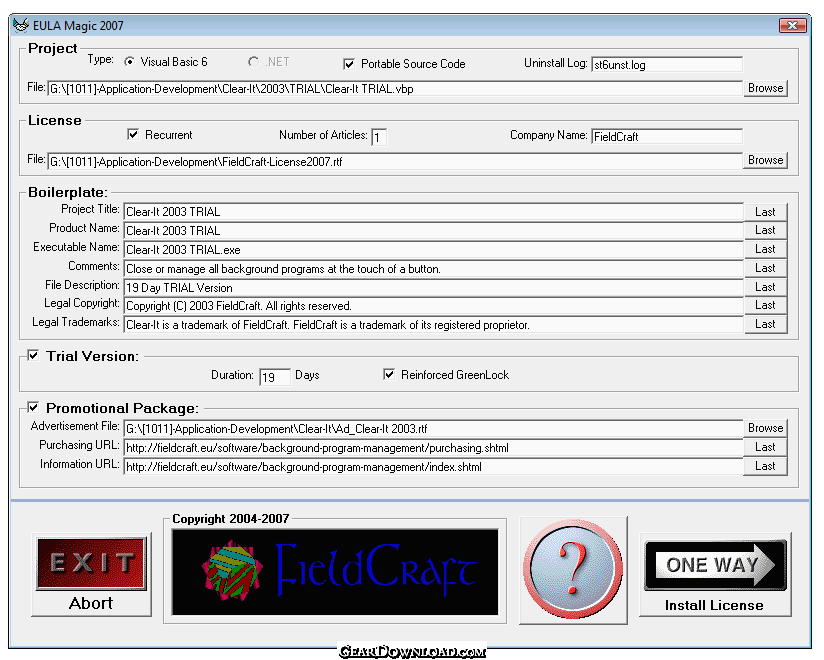Browse for the Project file
This screenshot has width=824, height=660.
(x=765, y=88)
